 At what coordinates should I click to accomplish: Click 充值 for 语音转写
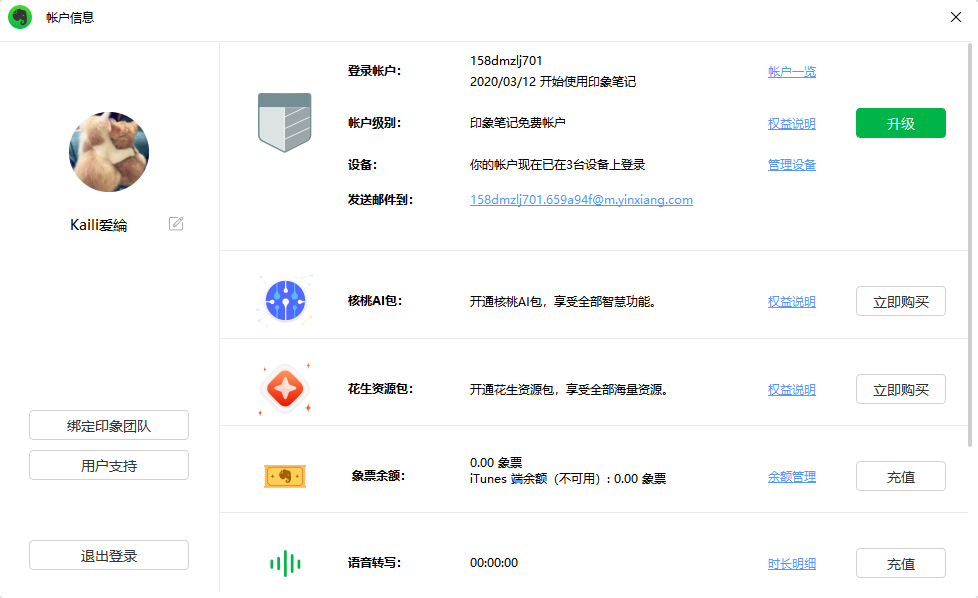(901, 563)
